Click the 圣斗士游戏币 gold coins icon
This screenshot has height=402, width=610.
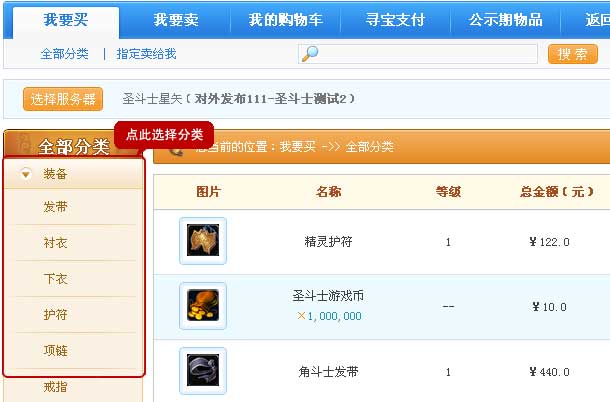tap(203, 306)
